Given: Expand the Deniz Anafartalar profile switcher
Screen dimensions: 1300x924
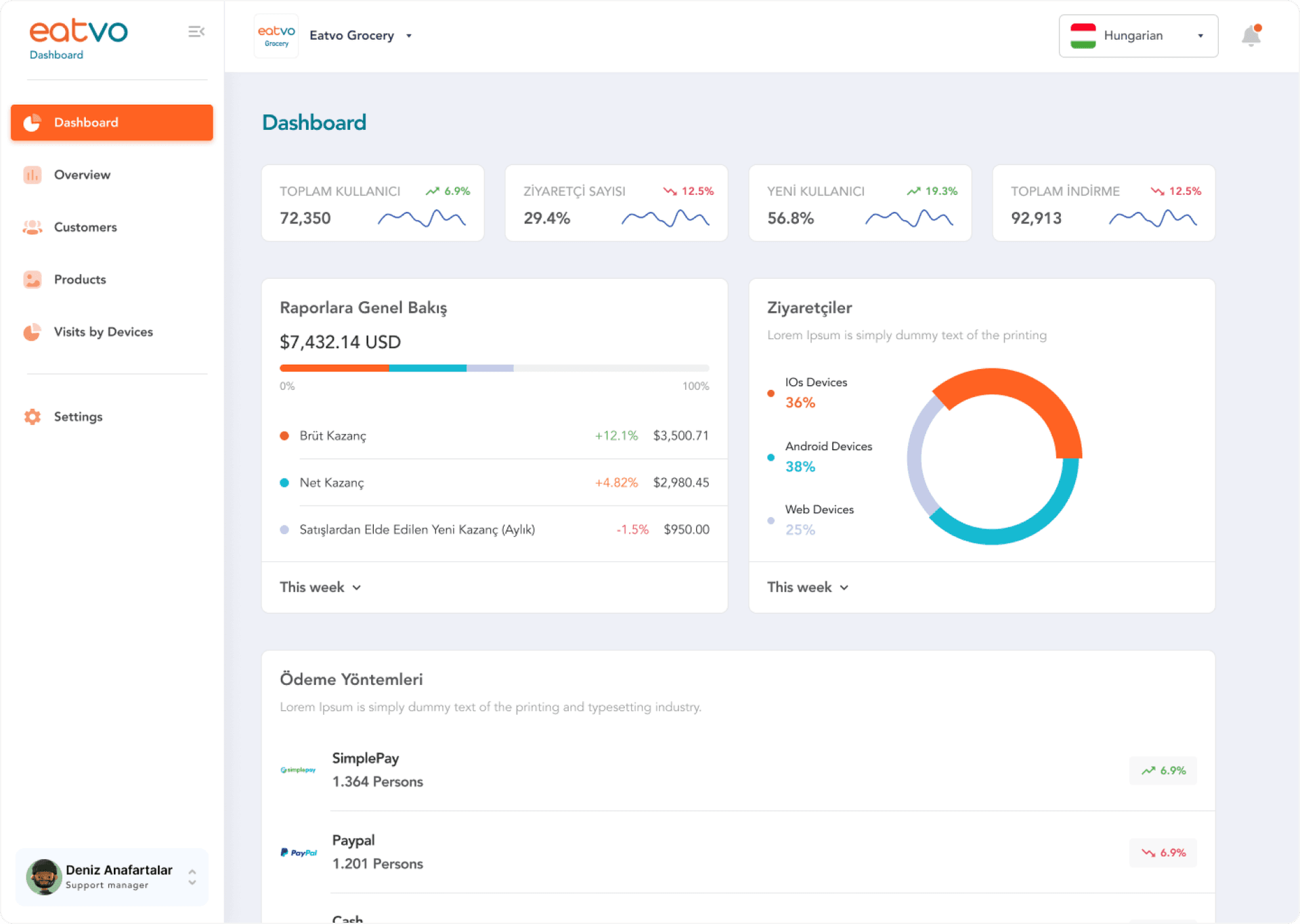Looking at the screenshot, I should 192,877.
